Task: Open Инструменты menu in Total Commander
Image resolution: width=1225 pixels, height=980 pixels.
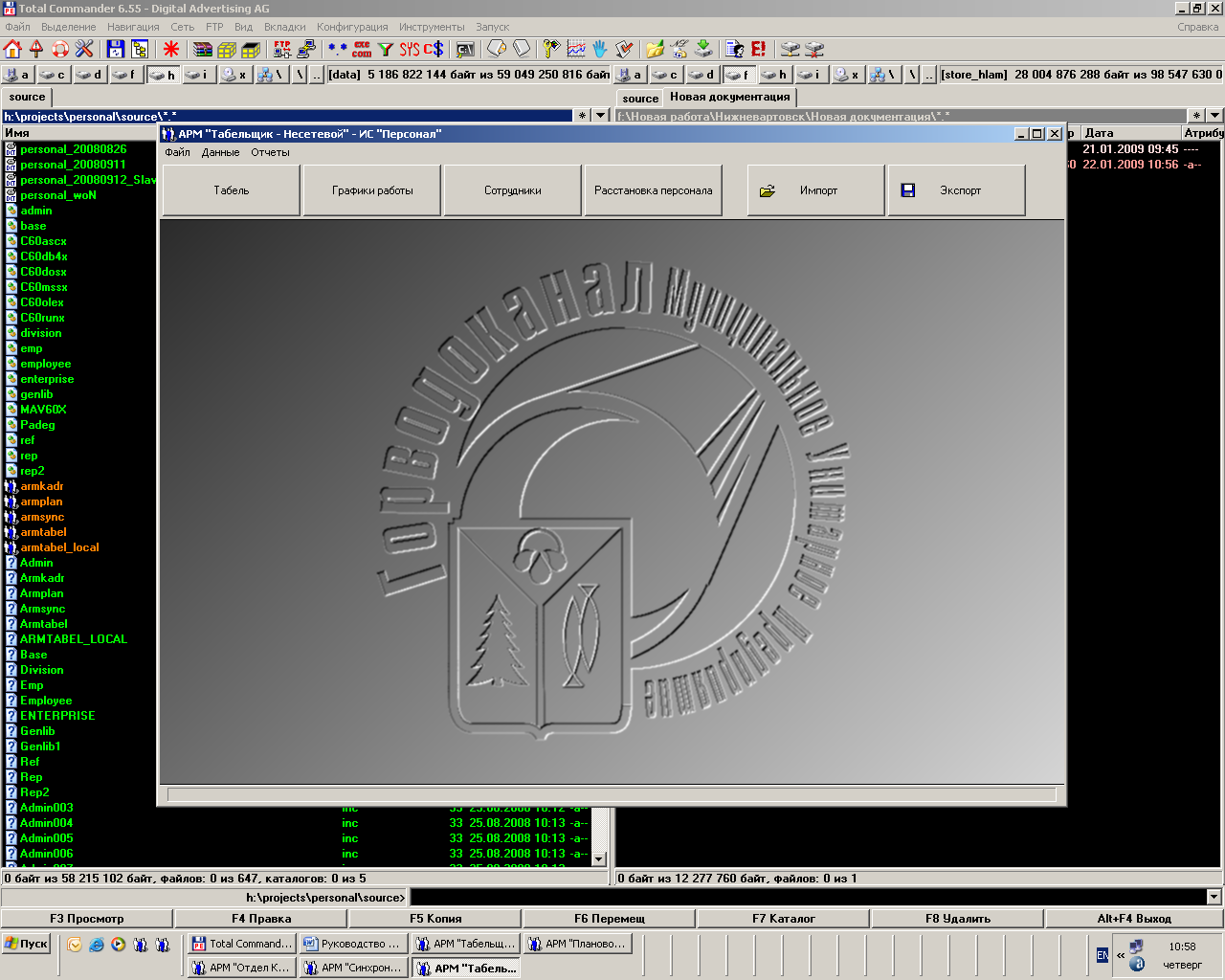Action: click(432, 27)
